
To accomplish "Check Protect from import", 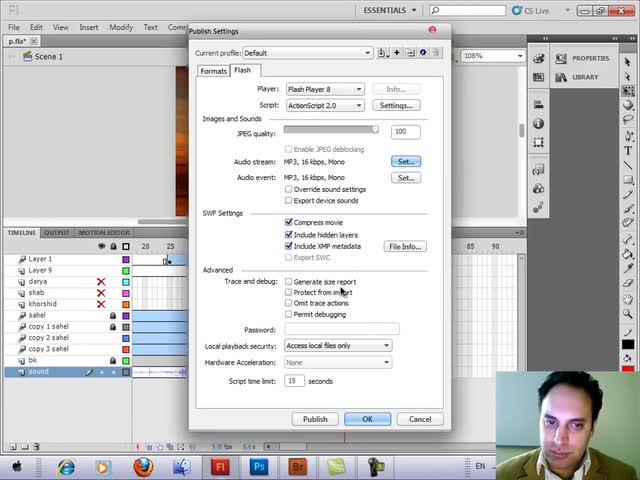I will point(289,292).
